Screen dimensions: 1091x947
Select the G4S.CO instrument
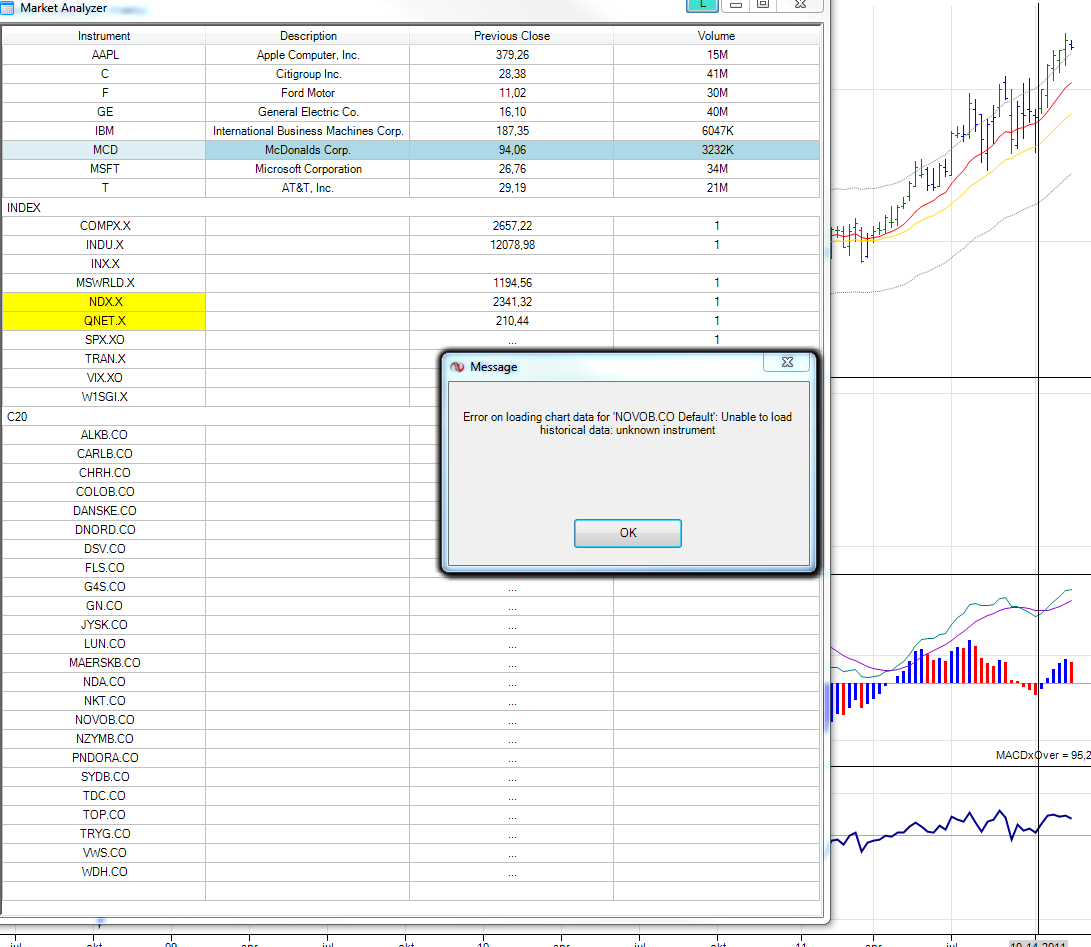coord(104,587)
